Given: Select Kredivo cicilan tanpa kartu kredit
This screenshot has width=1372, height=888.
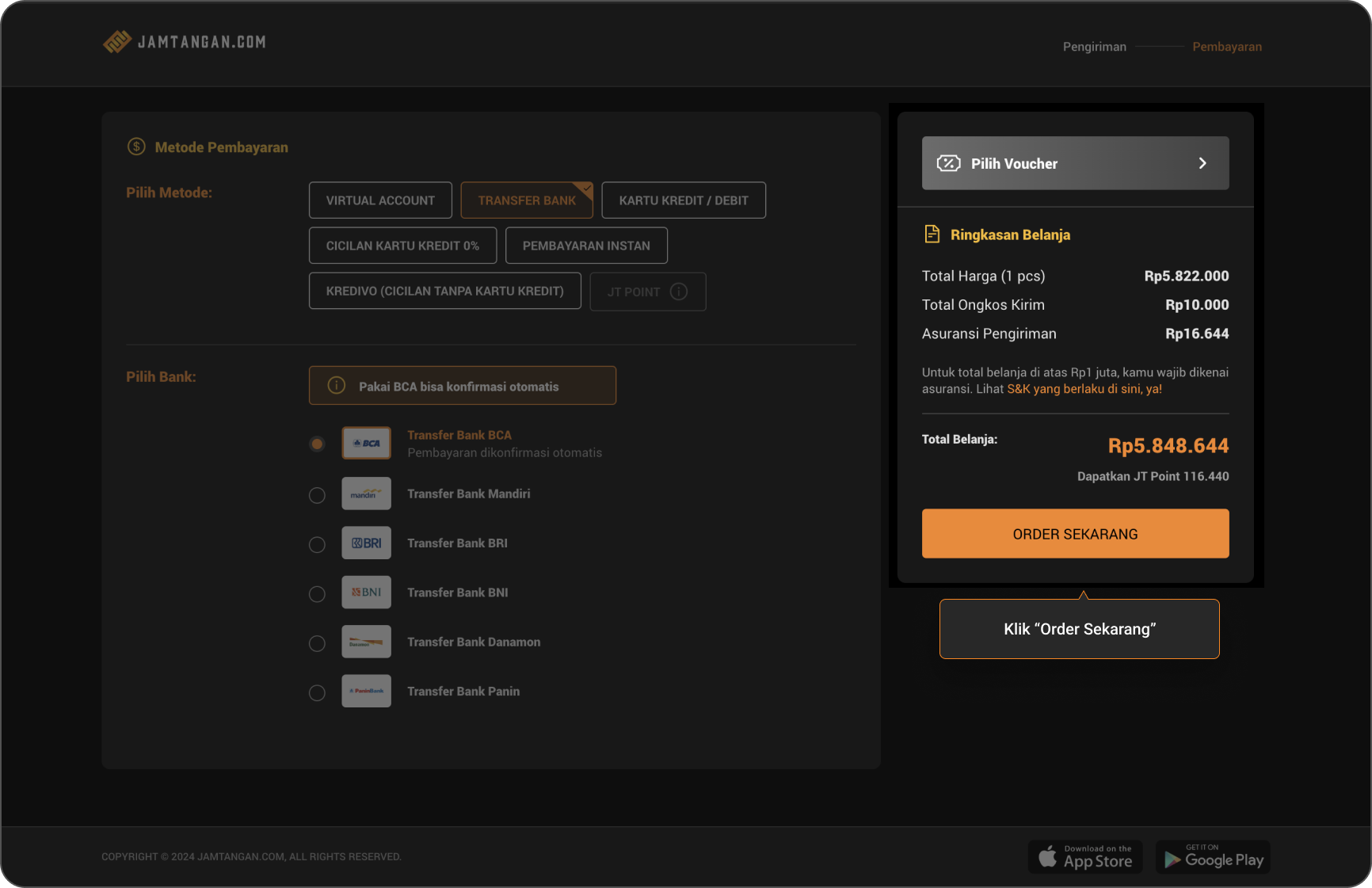Looking at the screenshot, I should 445,291.
